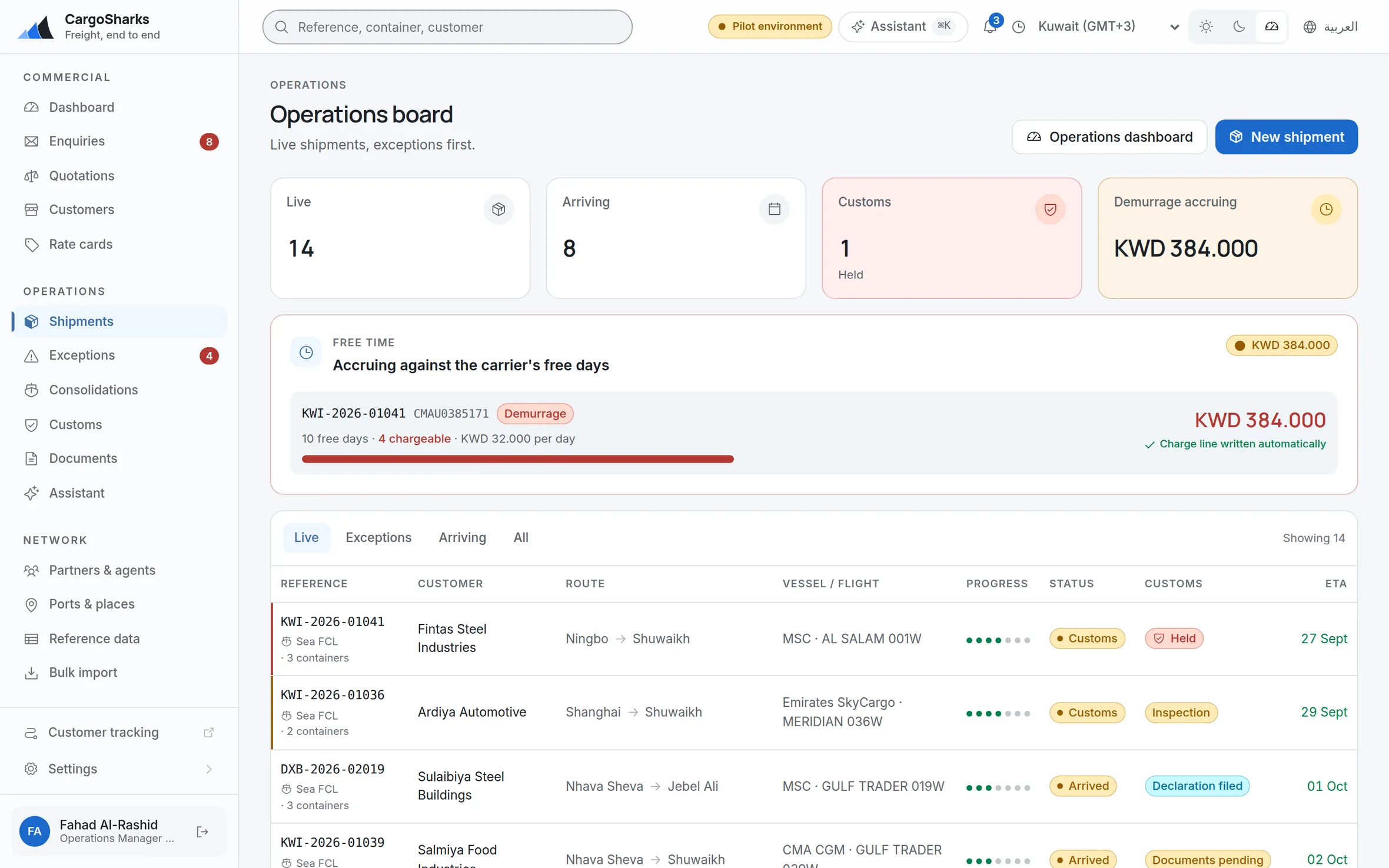
Task: Switch to the All tab
Action: click(x=521, y=538)
